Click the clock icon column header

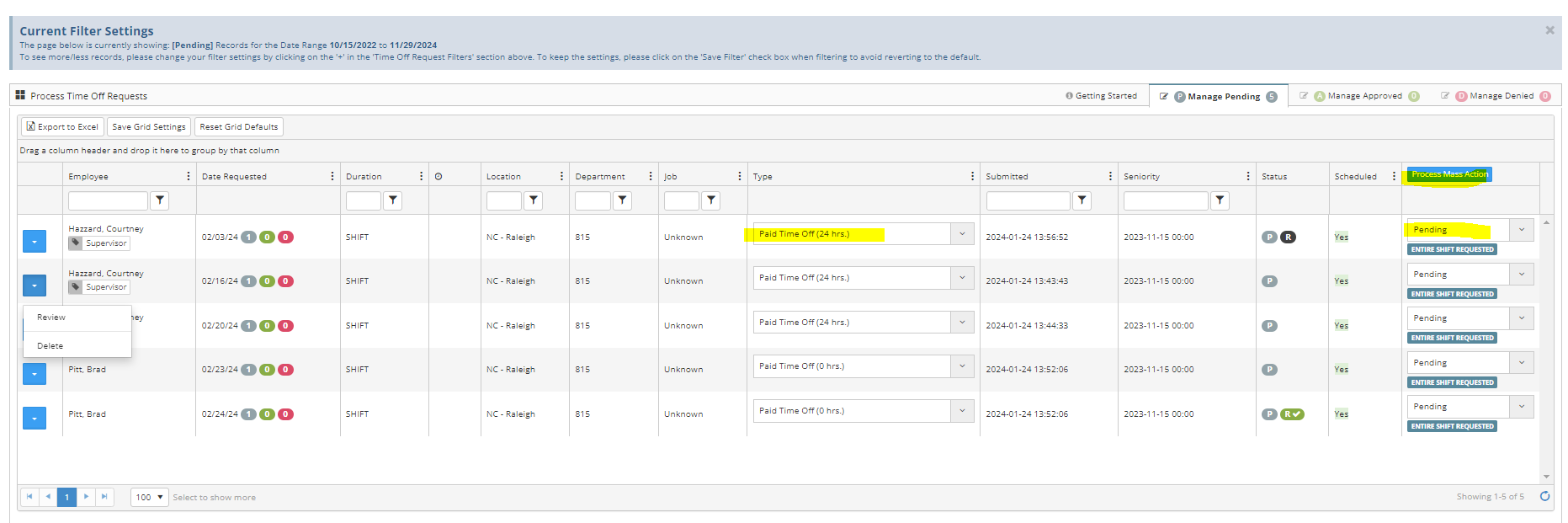point(439,177)
